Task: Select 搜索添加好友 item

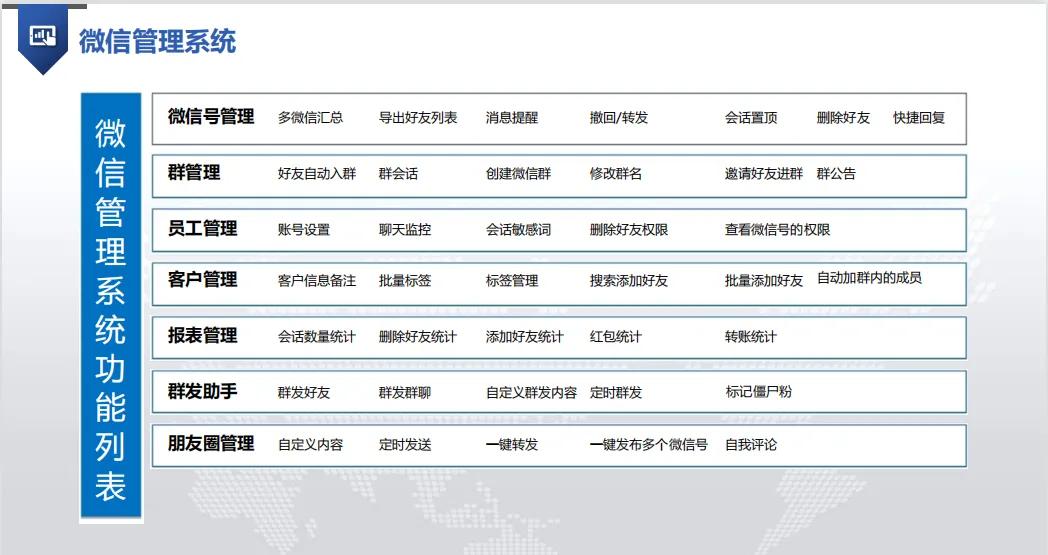Action: tap(628, 281)
